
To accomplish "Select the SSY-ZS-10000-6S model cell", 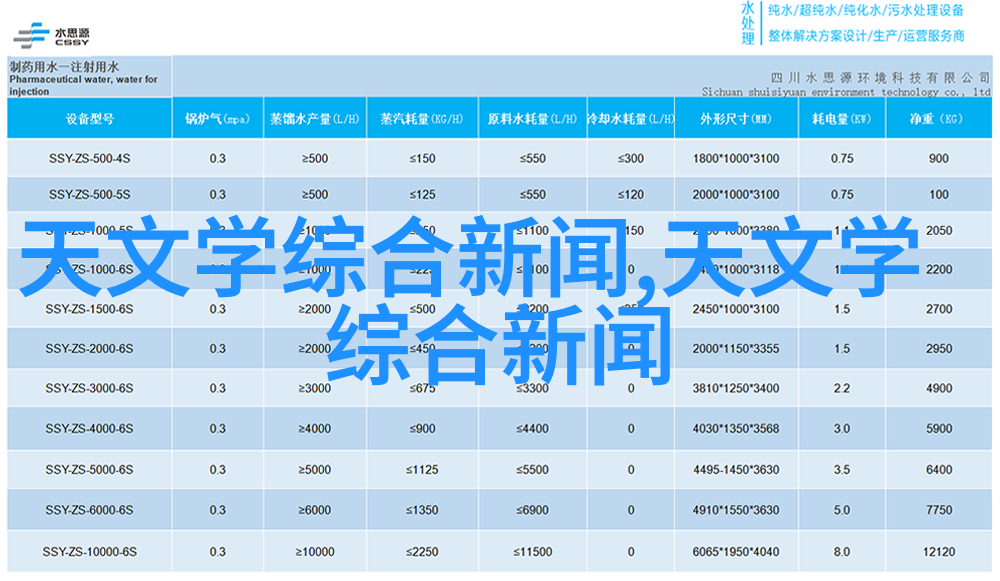I will tap(89, 552).
